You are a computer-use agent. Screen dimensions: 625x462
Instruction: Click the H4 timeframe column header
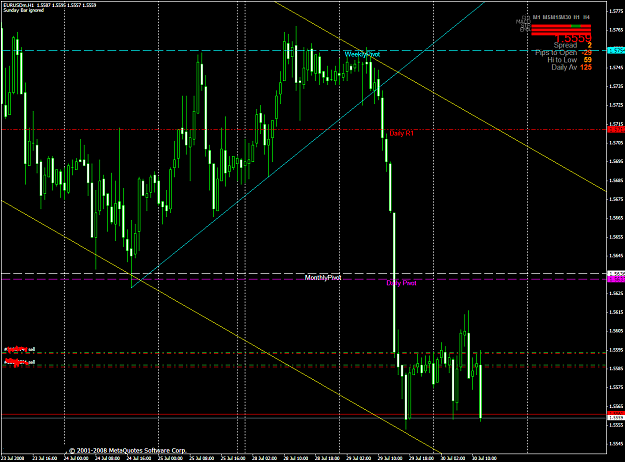point(586,17)
